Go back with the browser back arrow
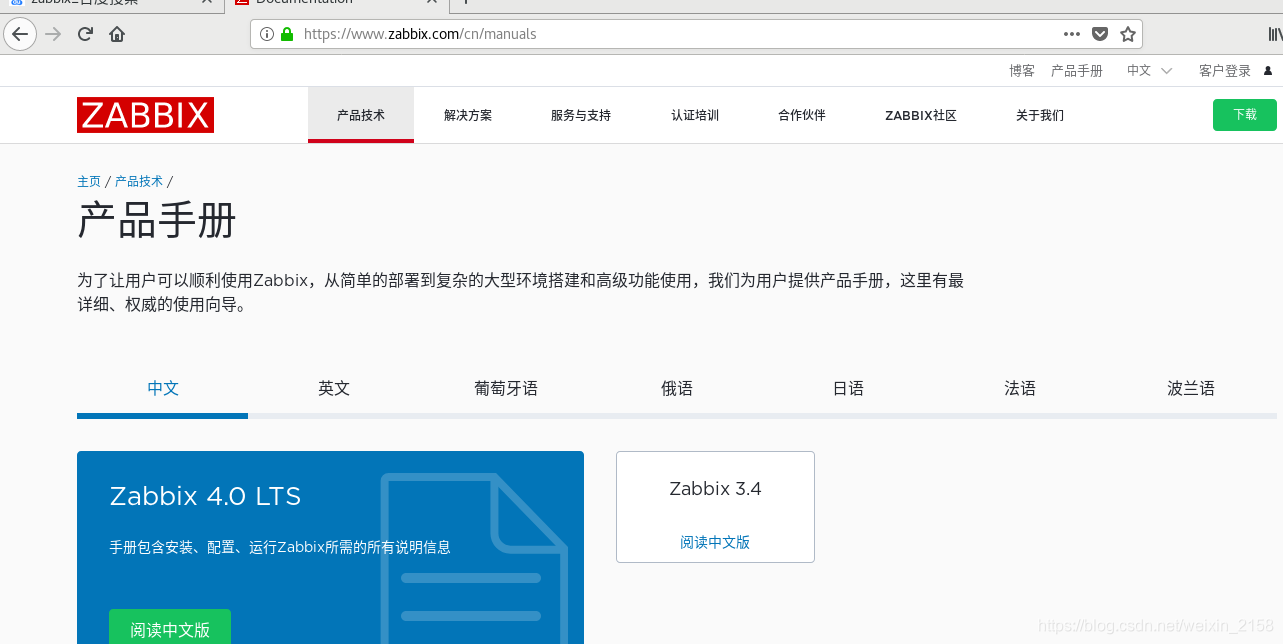Image resolution: width=1283 pixels, height=644 pixels. [20, 34]
